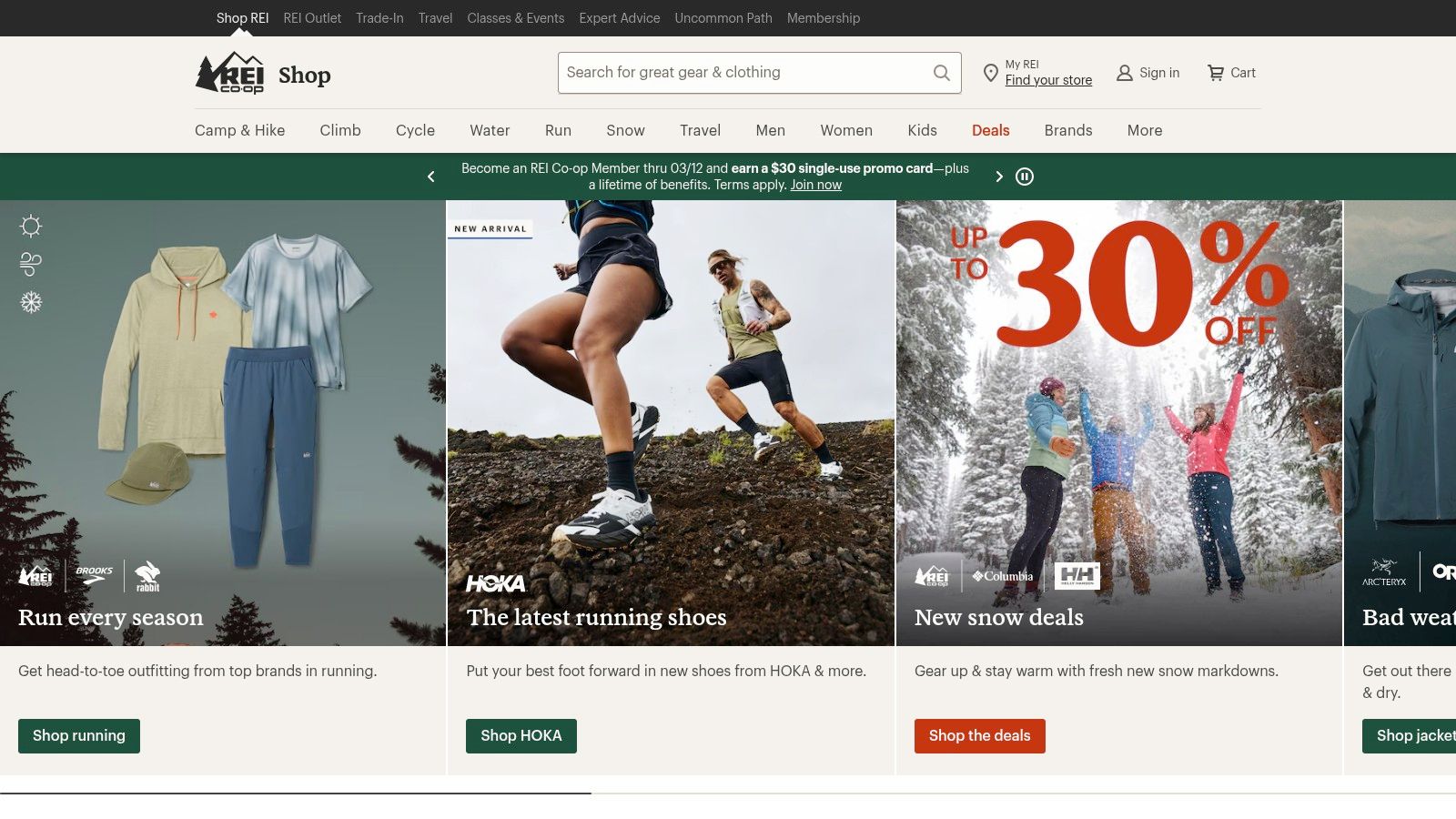Click the 'Shop' title beside the logo
Viewport: 1456px width, 819px height.
click(305, 75)
